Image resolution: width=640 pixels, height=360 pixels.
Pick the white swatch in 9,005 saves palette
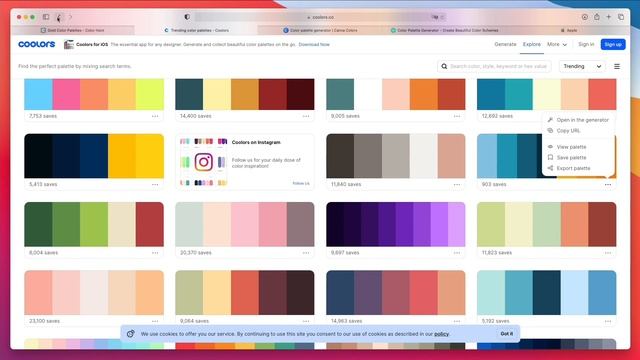(368, 94)
